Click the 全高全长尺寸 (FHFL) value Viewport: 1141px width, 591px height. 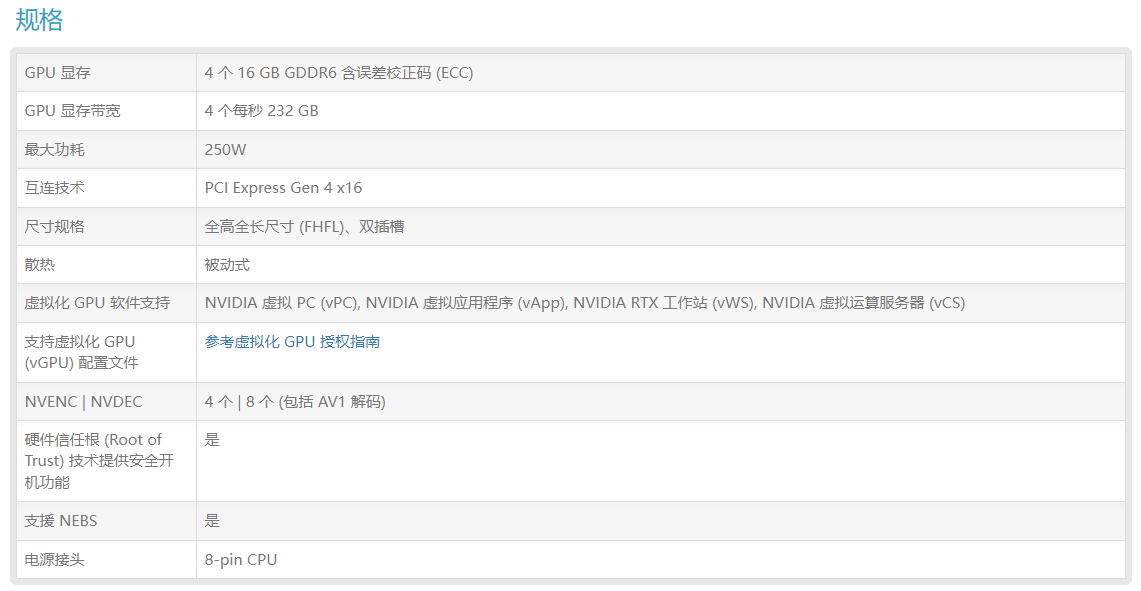click(x=274, y=226)
